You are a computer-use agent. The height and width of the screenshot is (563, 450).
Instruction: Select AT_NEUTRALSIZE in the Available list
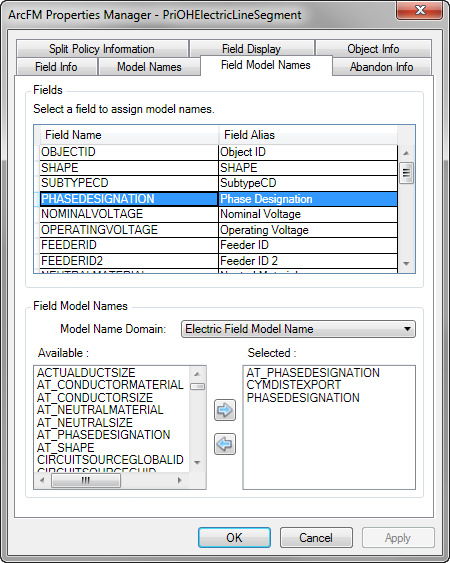(85, 422)
